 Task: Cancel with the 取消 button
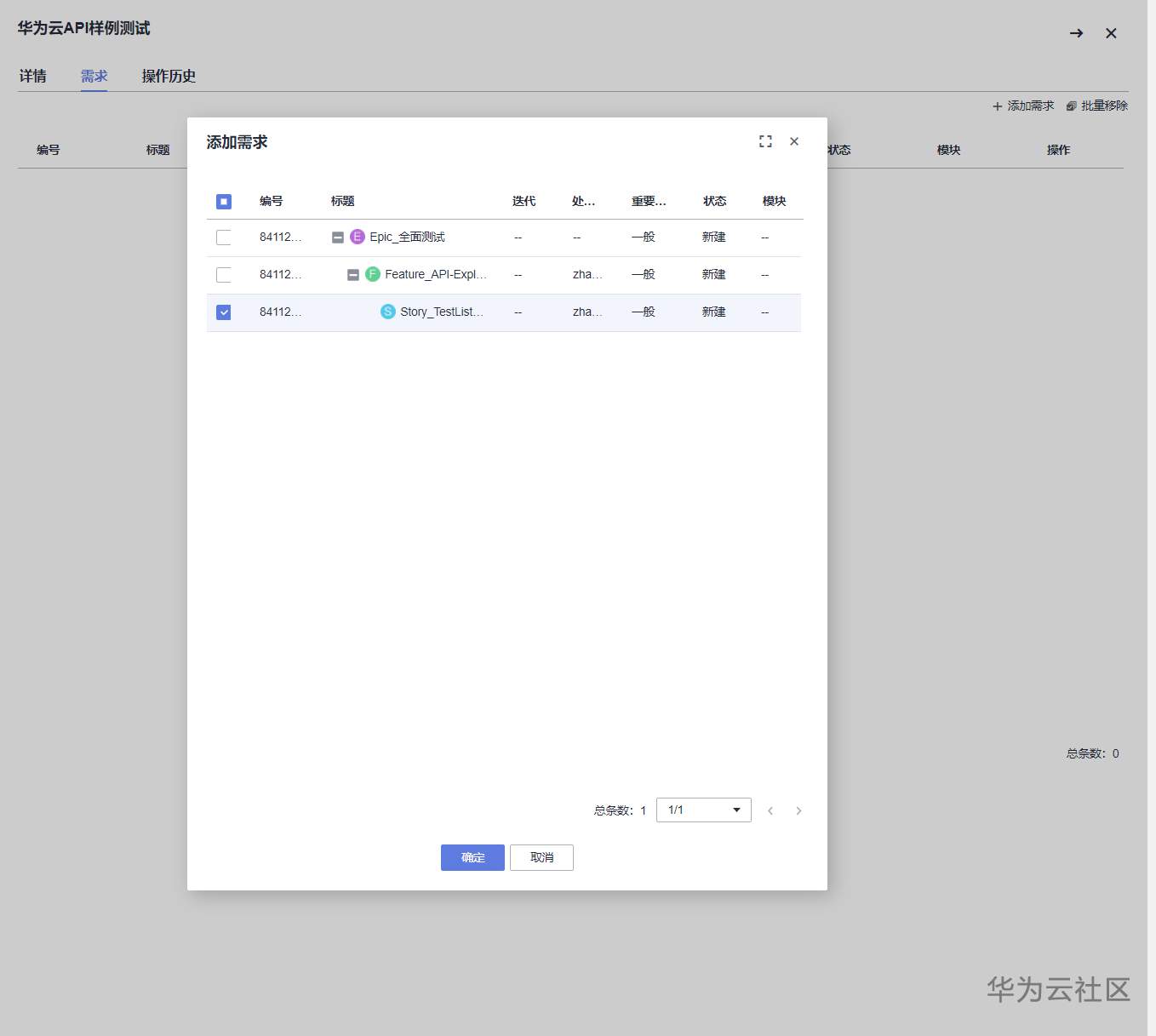pos(541,857)
